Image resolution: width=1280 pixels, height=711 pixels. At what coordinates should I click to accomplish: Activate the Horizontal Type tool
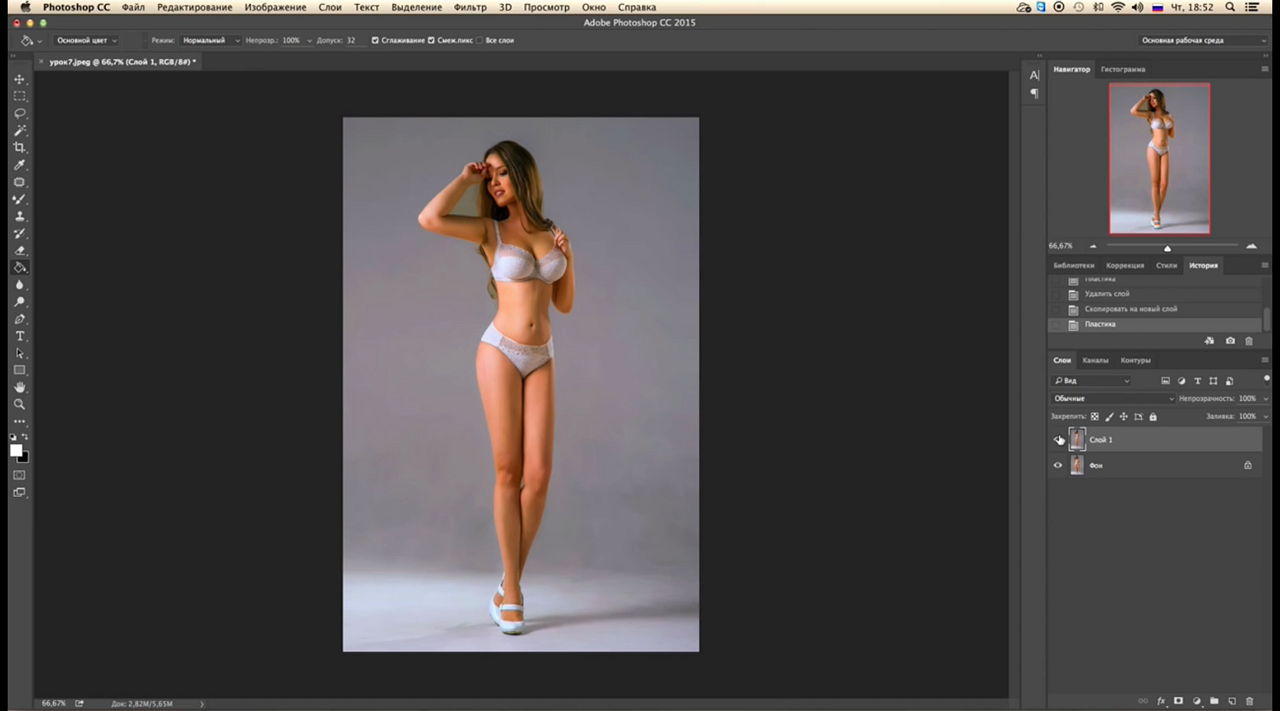pos(19,336)
